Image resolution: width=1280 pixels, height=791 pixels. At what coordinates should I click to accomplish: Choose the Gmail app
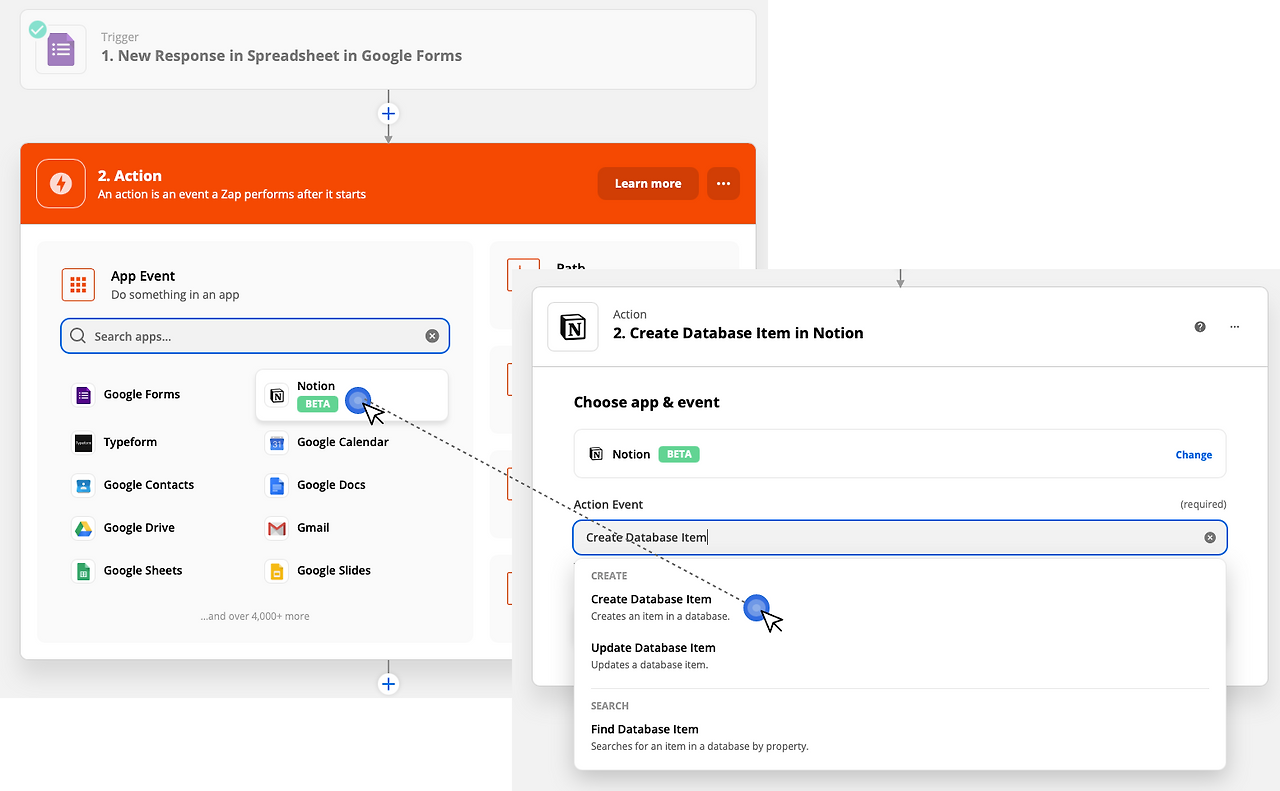(x=298, y=528)
